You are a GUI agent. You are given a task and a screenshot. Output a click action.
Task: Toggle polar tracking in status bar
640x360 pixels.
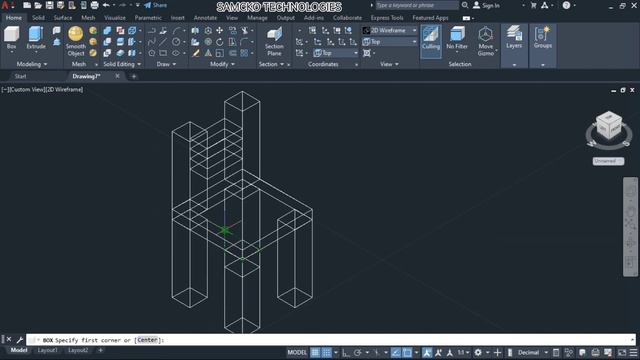coord(358,352)
